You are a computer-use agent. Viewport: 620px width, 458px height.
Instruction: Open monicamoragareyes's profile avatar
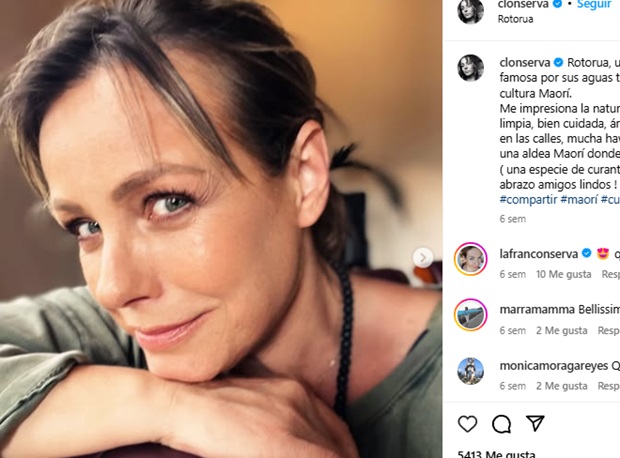[x=471, y=370]
